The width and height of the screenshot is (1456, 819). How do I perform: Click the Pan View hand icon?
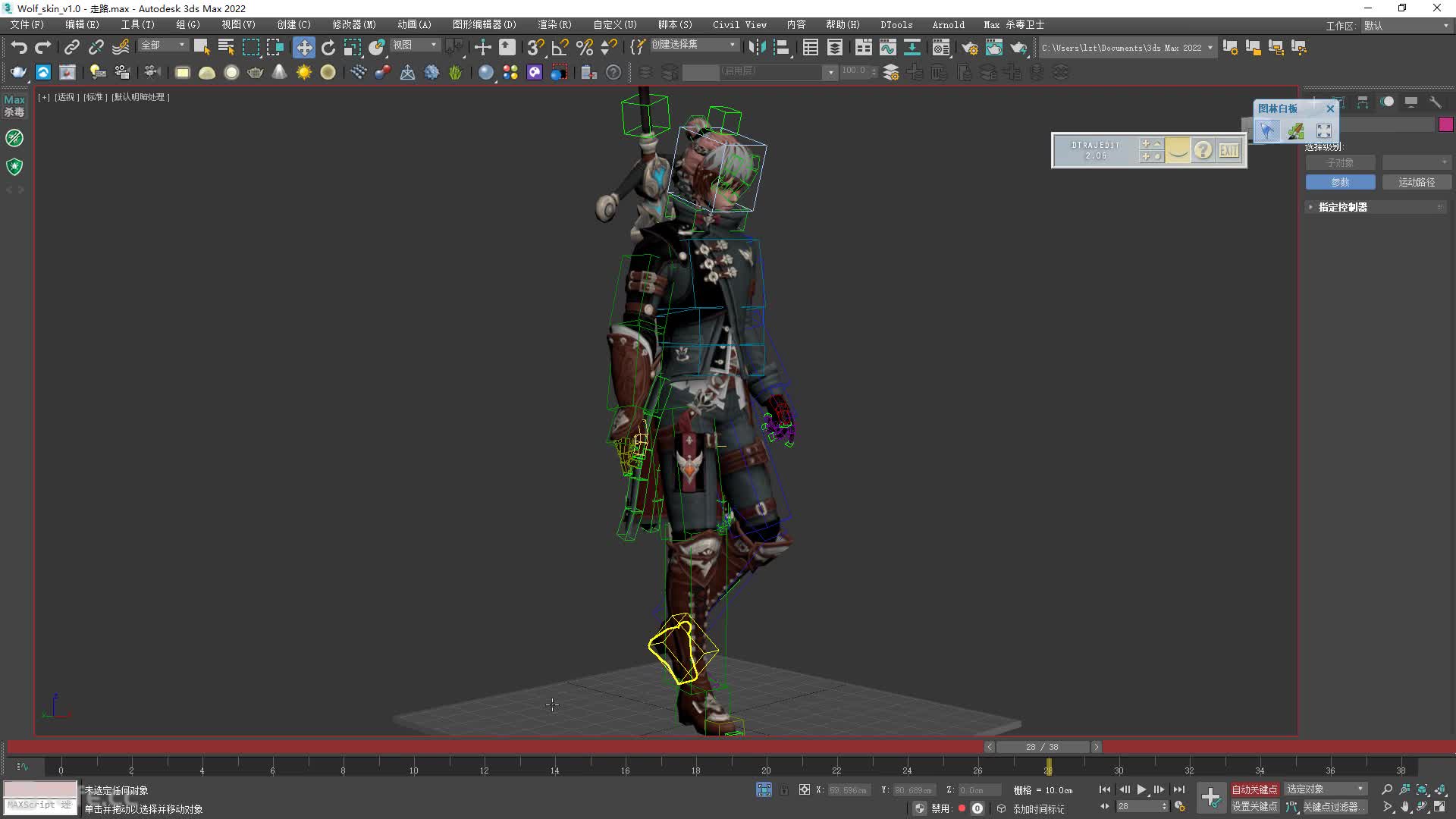tap(1405, 807)
